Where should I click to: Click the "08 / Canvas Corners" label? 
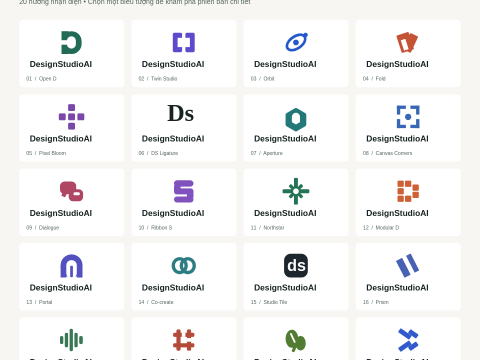pyautogui.click(x=388, y=153)
